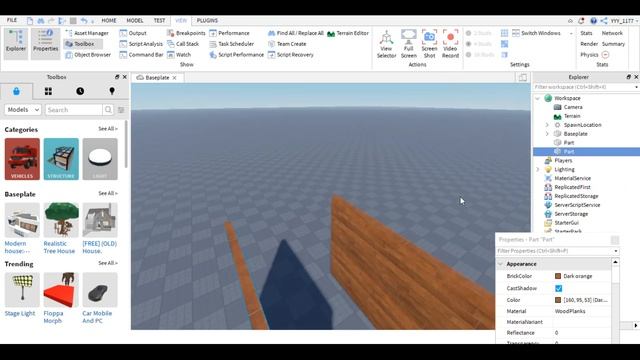
Task: Click See All for Categories
Action: click(x=108, y=129)
